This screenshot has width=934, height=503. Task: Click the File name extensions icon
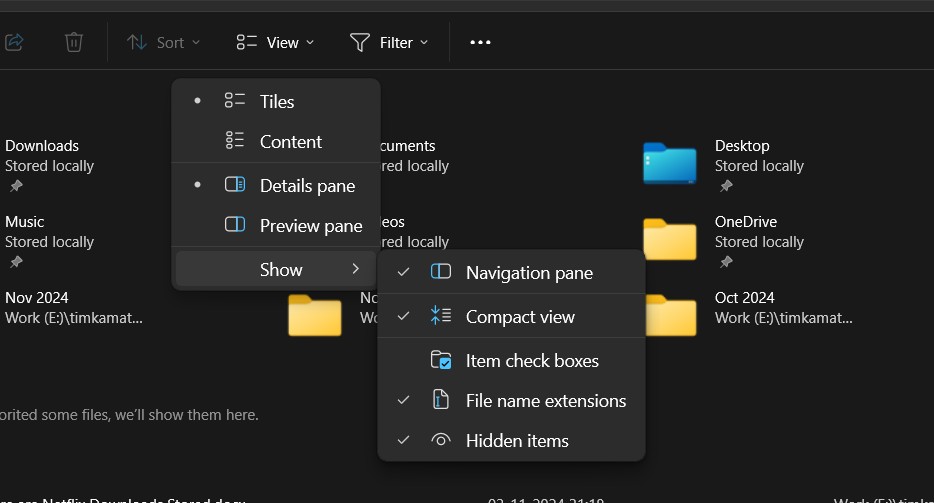[440, 399]
